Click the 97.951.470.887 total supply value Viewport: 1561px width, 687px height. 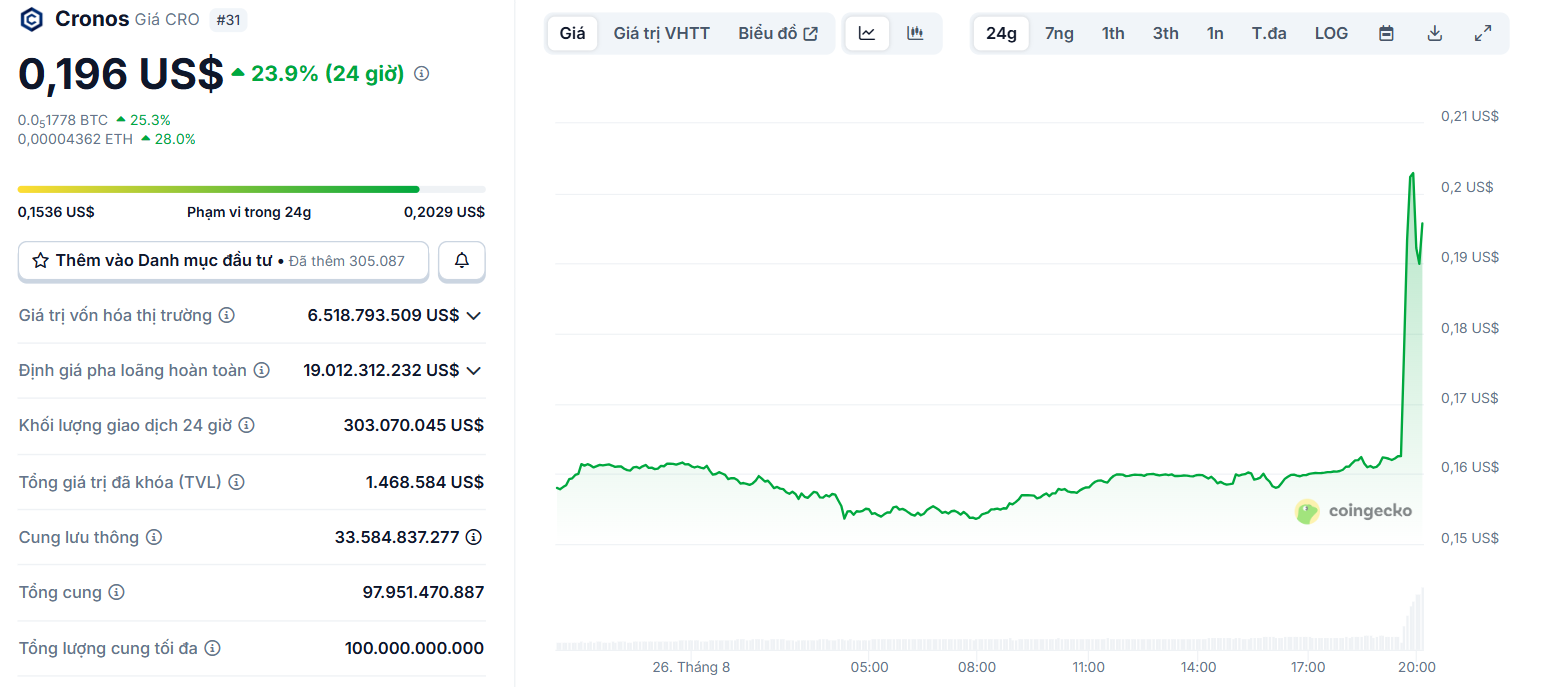(423, 593)
